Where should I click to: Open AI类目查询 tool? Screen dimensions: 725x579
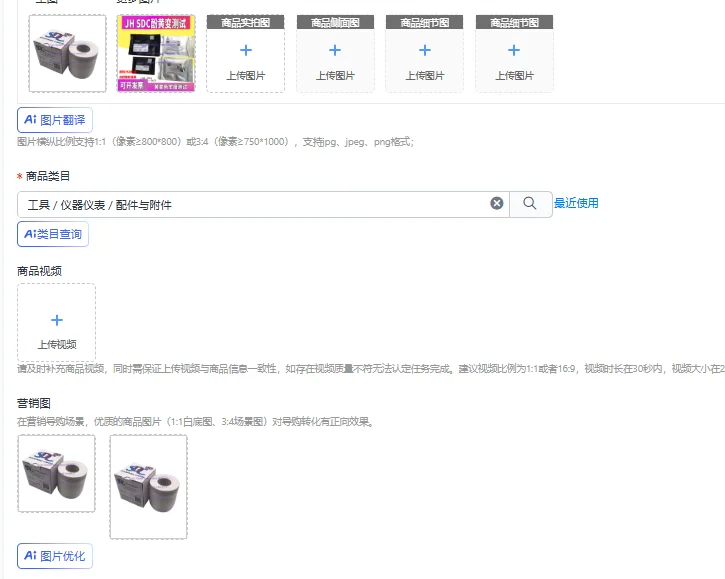tap(53, 234)
